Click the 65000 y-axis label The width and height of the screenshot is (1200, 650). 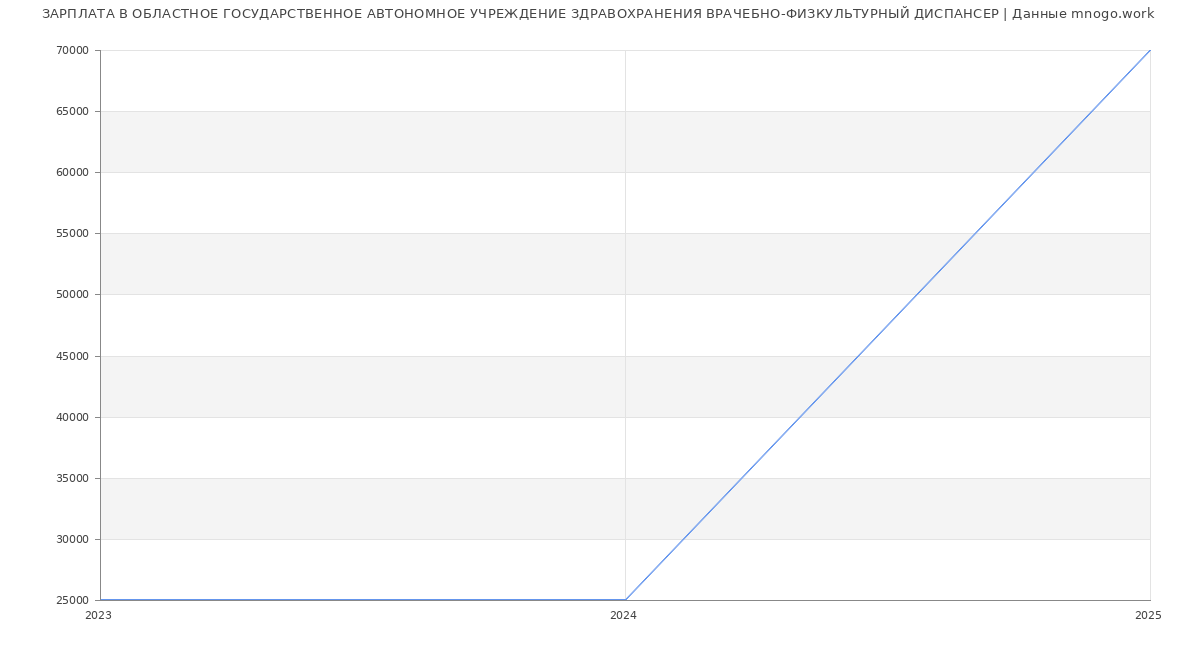coord(72,111)
